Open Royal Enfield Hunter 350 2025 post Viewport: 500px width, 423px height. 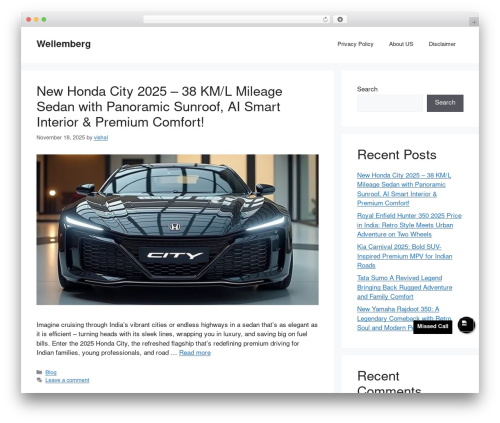[409, 225]
